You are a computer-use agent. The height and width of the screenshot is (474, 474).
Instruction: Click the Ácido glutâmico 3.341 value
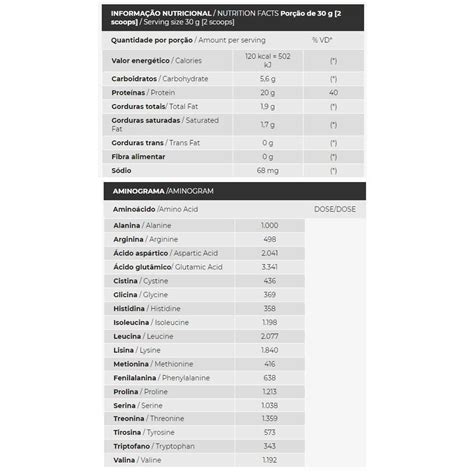[x=269, y=267]
